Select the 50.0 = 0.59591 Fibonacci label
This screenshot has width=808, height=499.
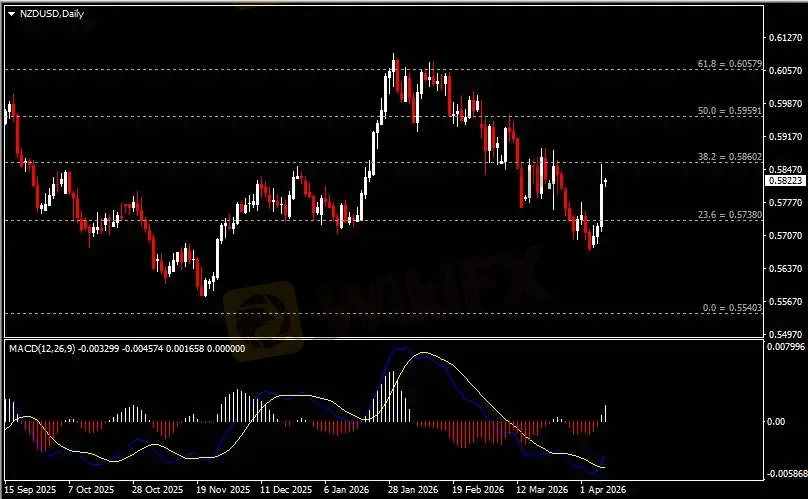pos(729,111)
